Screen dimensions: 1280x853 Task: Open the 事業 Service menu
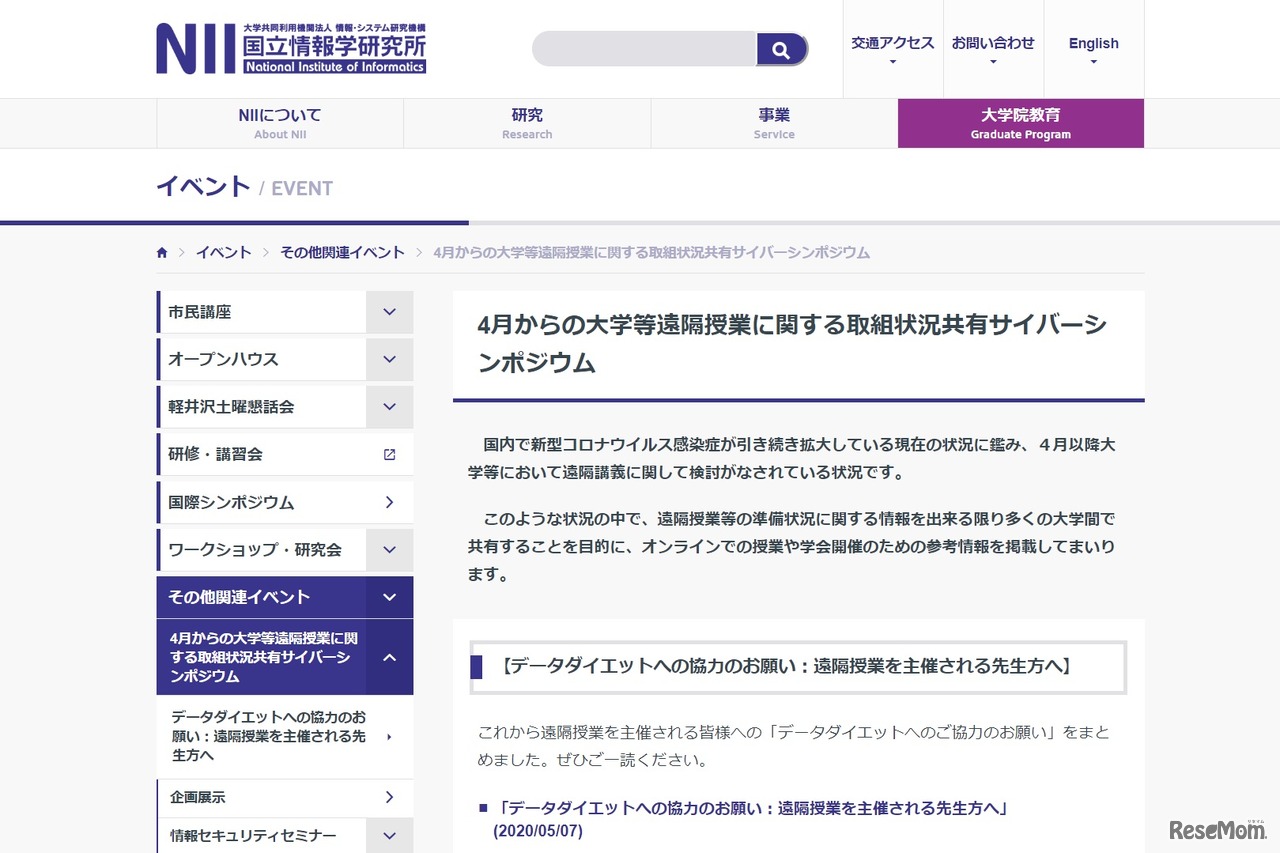[774, 122]
